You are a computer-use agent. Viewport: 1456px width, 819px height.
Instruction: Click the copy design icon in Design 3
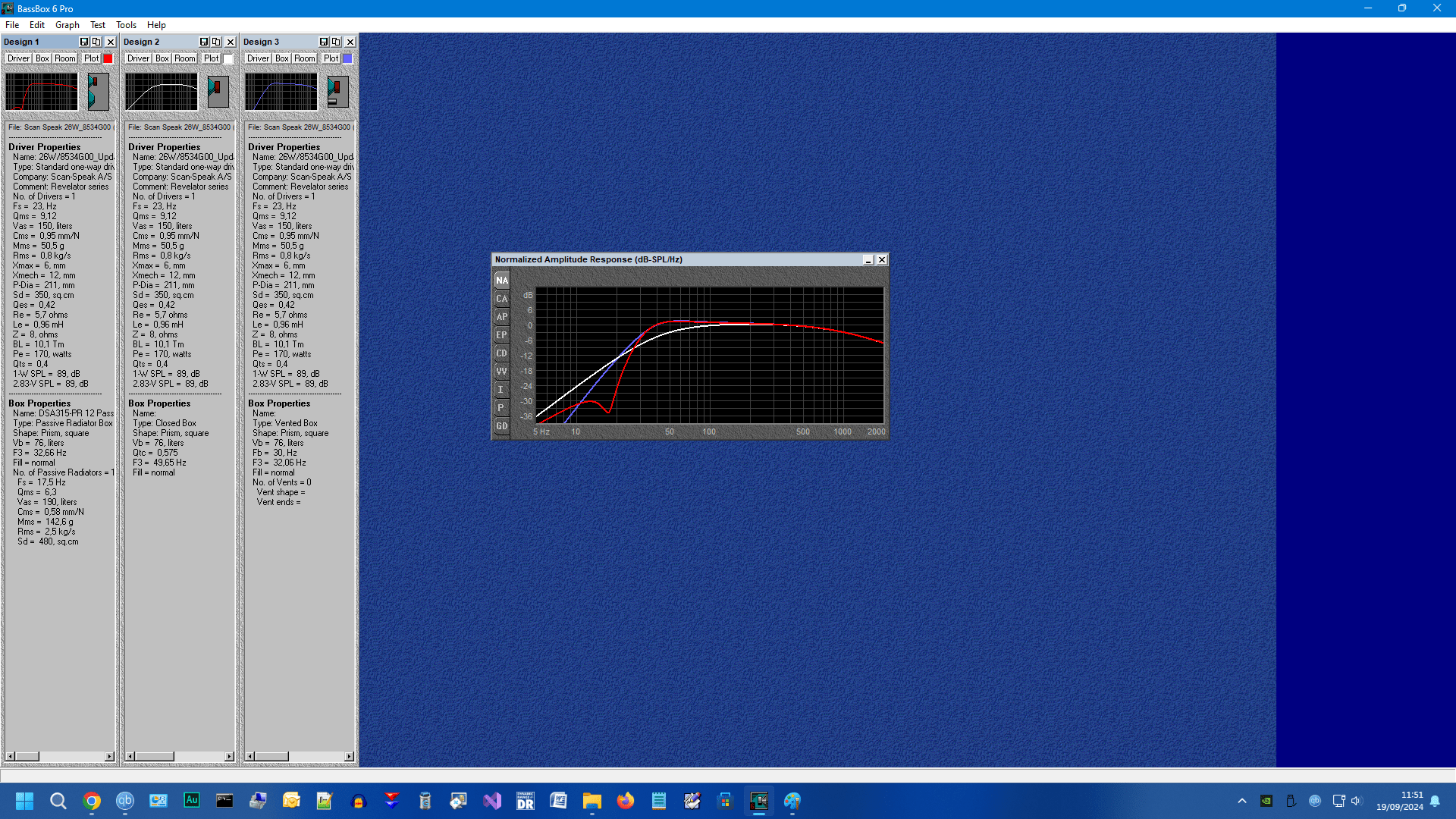(x=336, y=42)
